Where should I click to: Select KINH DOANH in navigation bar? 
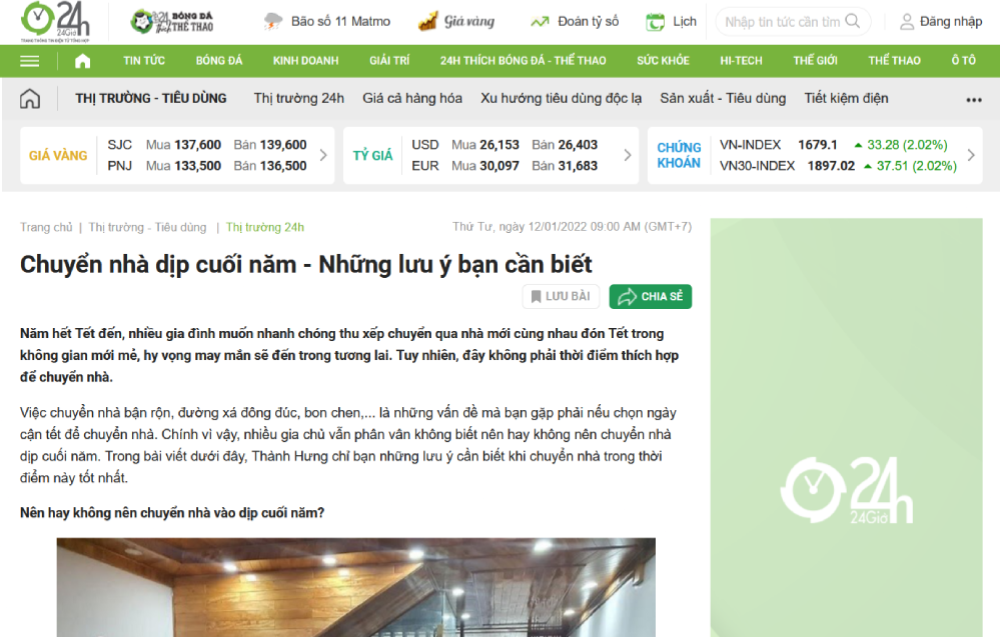(305, 61)
